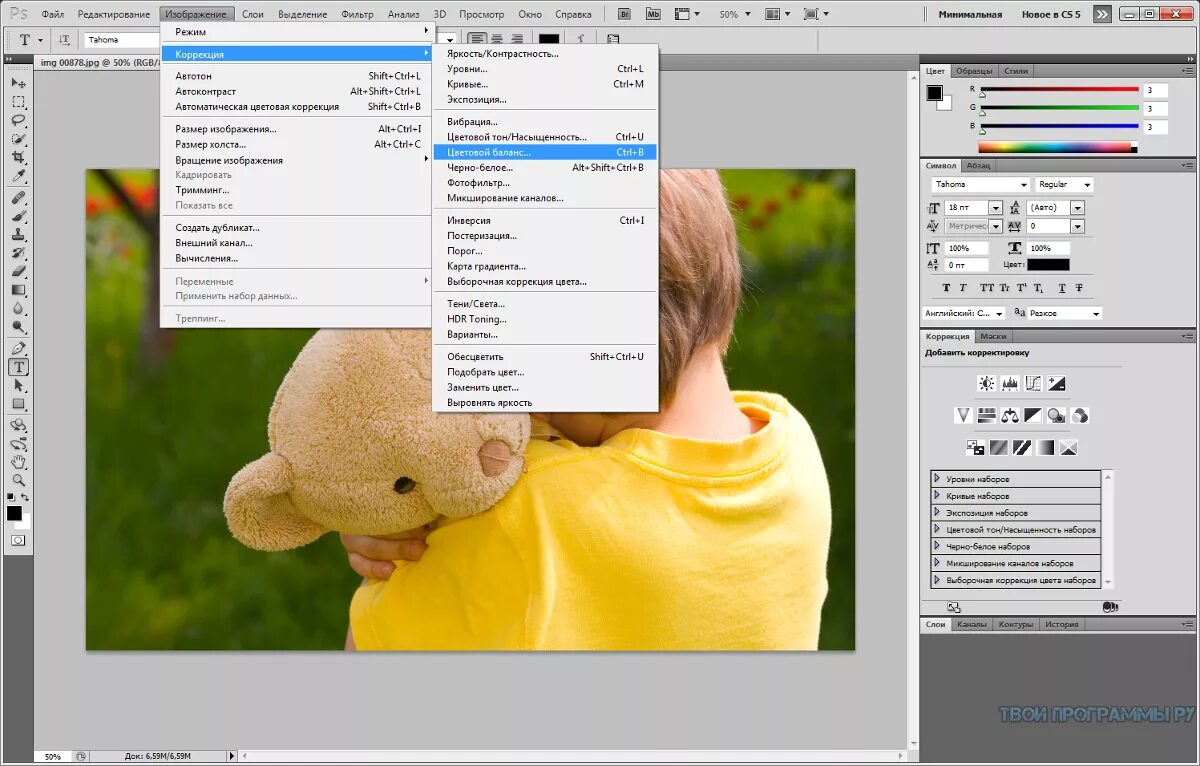The image size is (1200, 766).
Task: Select the Eyedropper tool
Action: (18, 176)
